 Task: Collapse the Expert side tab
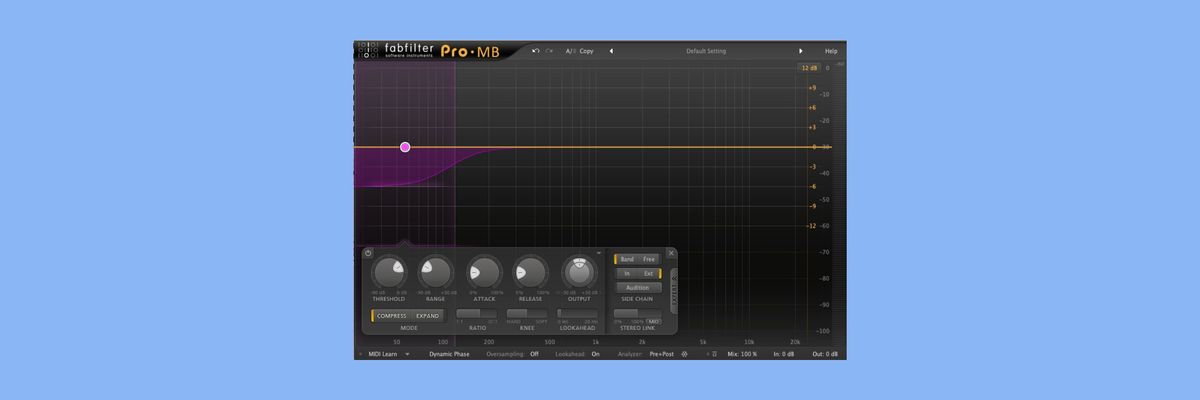(674, 291)
